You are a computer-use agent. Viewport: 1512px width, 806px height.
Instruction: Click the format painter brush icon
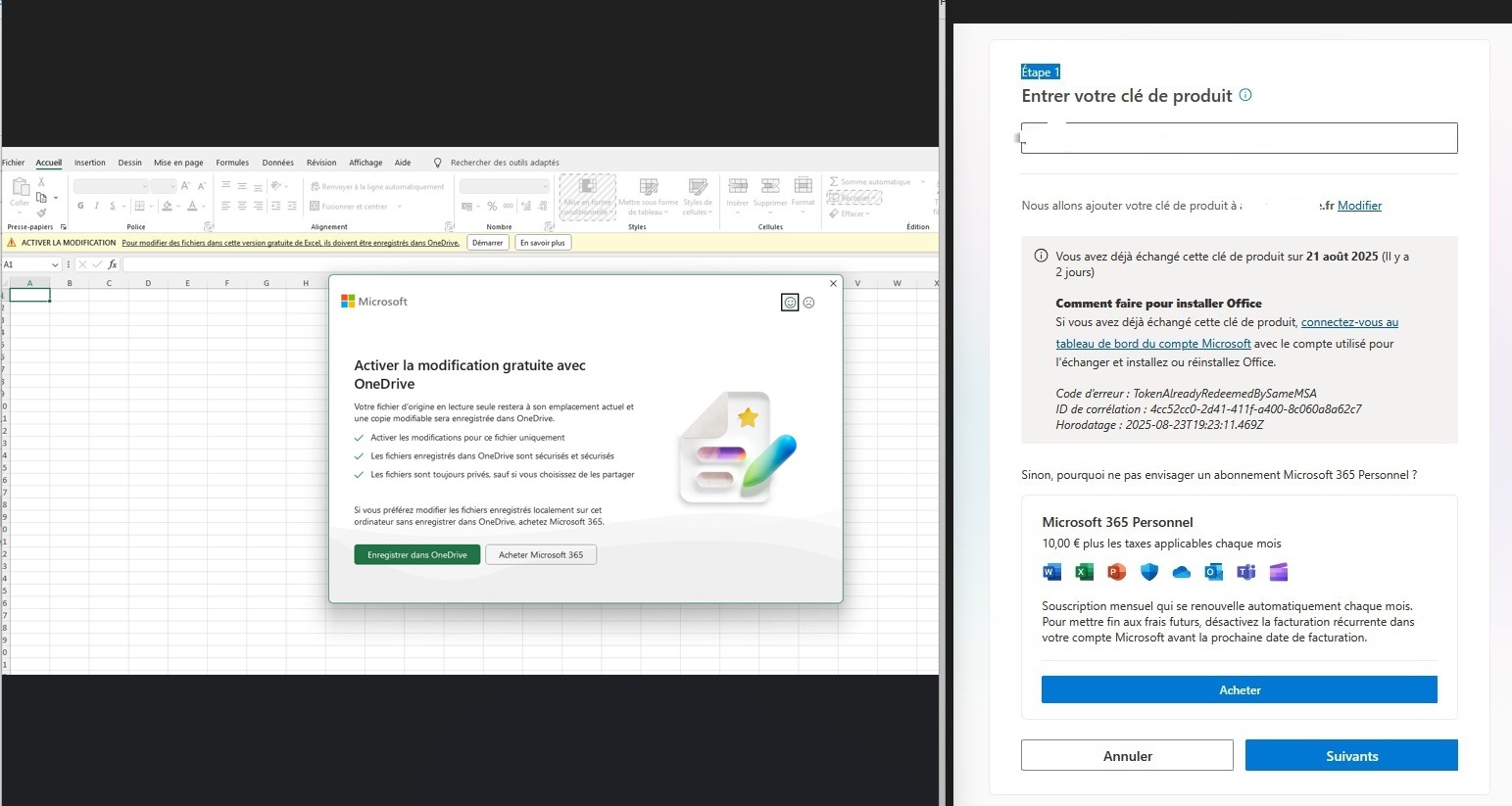[41, 213]
